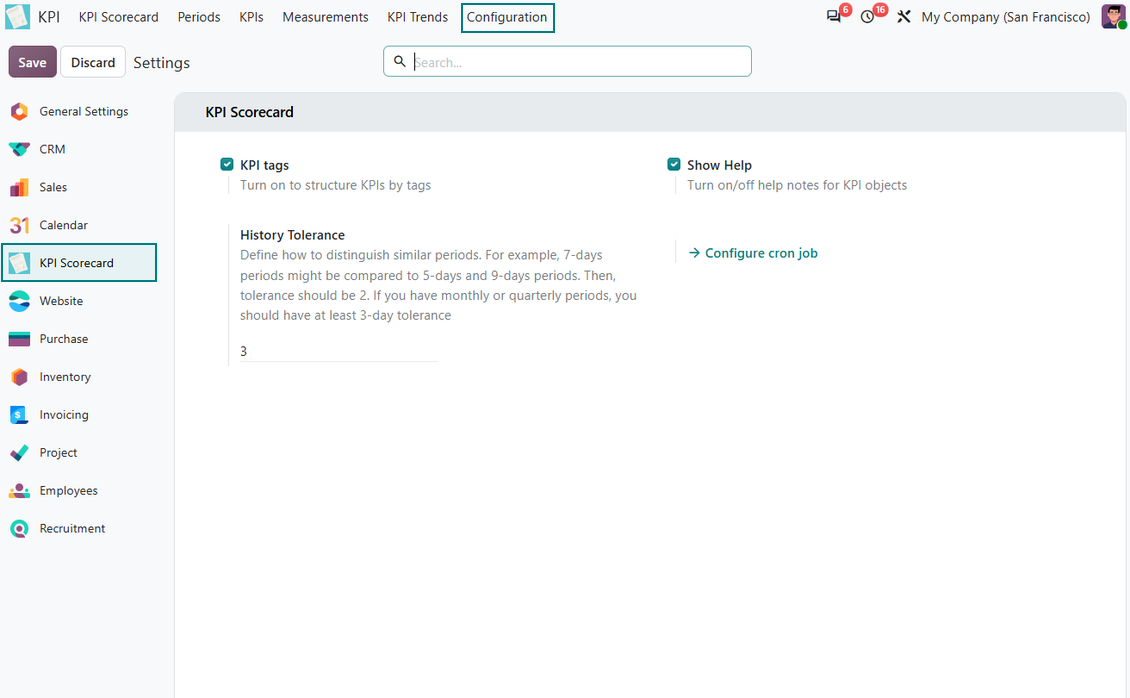Image resolution: width=1130 pixels, height=698 pixels.
Task: Discard the settings changes
Action: coord(93,62)
